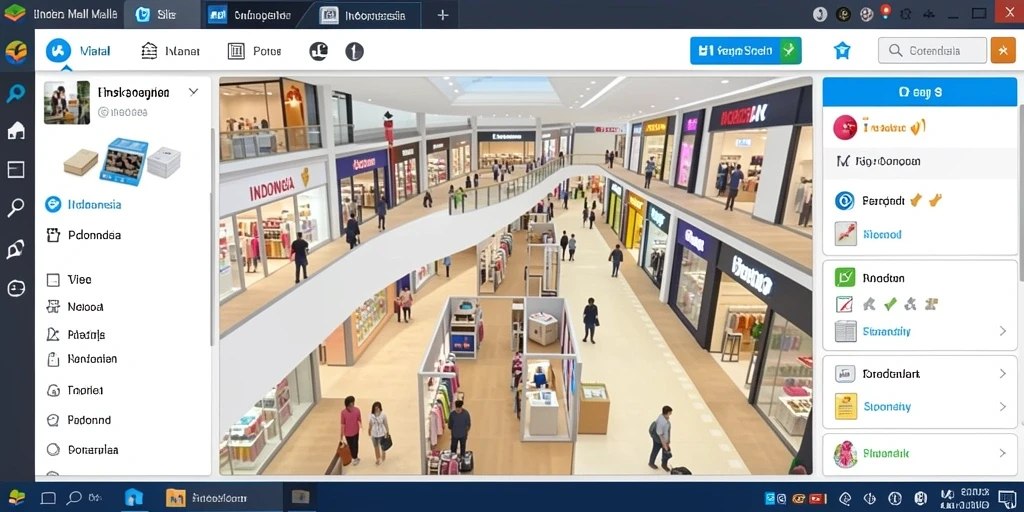The image size is (1024, 512).
Task: Select the white magnifier icon in left sidebar
Action: pyautogui.click(x=16, y=208)
